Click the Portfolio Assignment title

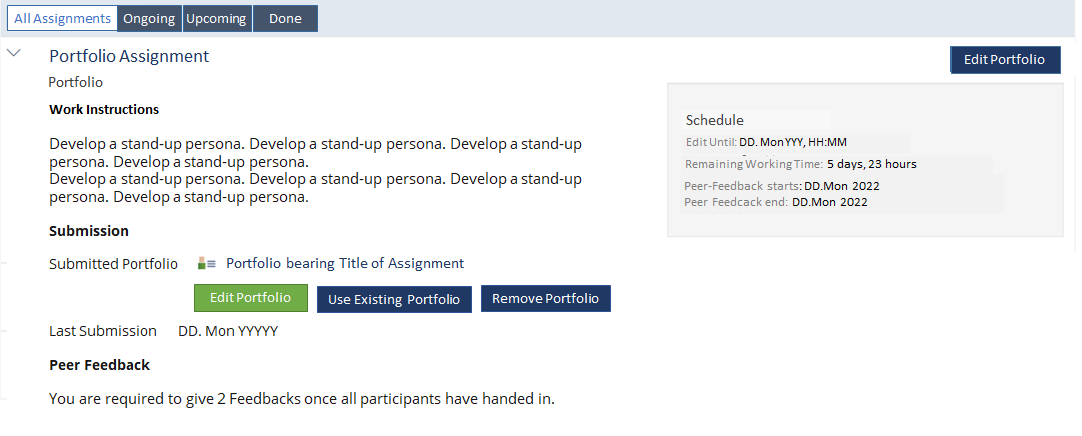pyautogui.click(x=129, y=56)
